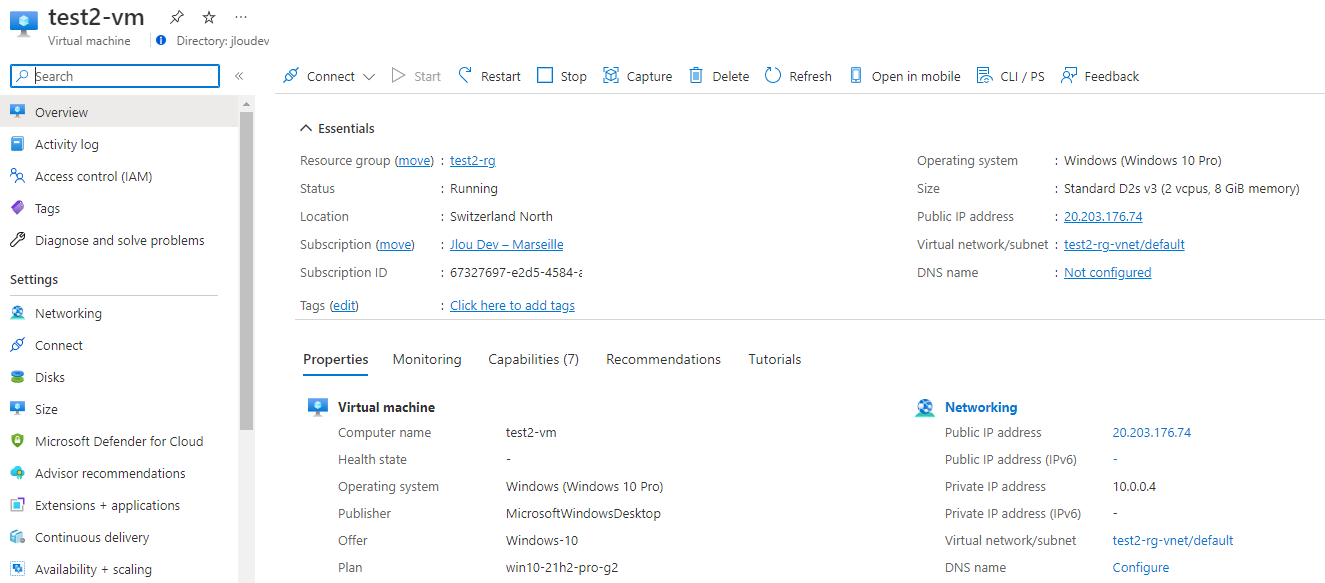Click the Overview icon in sidebar
Viewport: 1325px width, 583px height.
(x=17, y=112)
